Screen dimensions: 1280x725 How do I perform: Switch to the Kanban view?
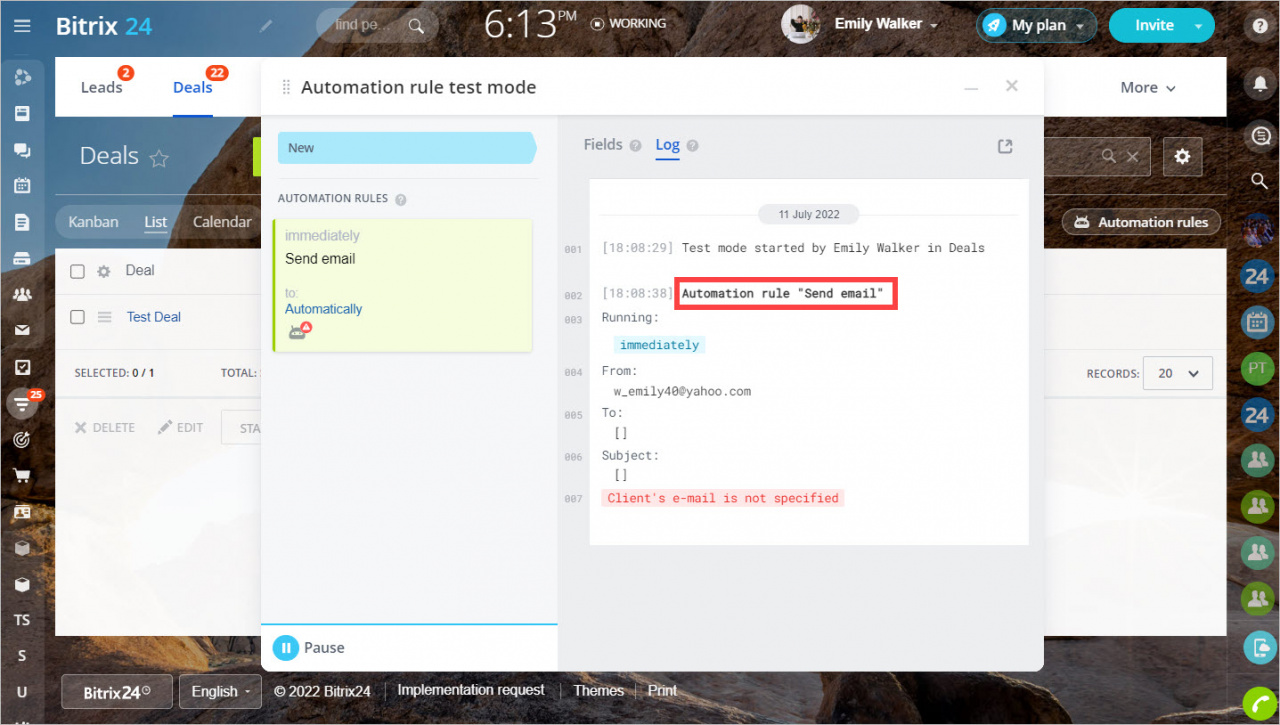click(93, 222)
